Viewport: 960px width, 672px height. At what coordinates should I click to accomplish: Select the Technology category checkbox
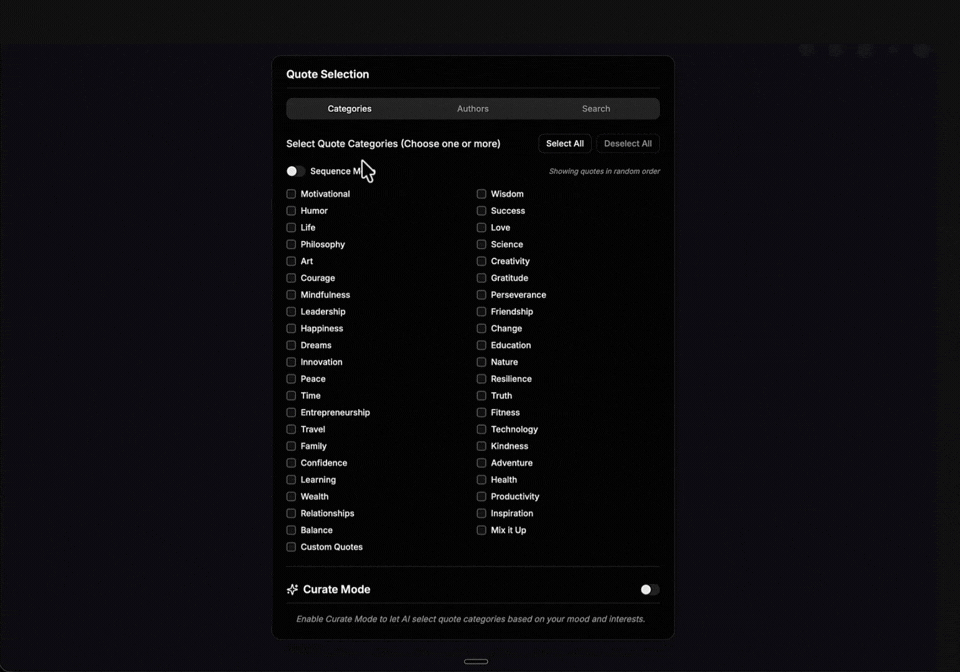pos(481,430)
